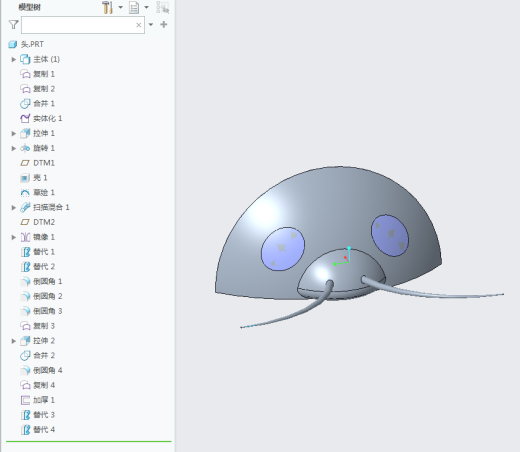Expand the 镜像 1 mirror feature

(x=14, y=237)
